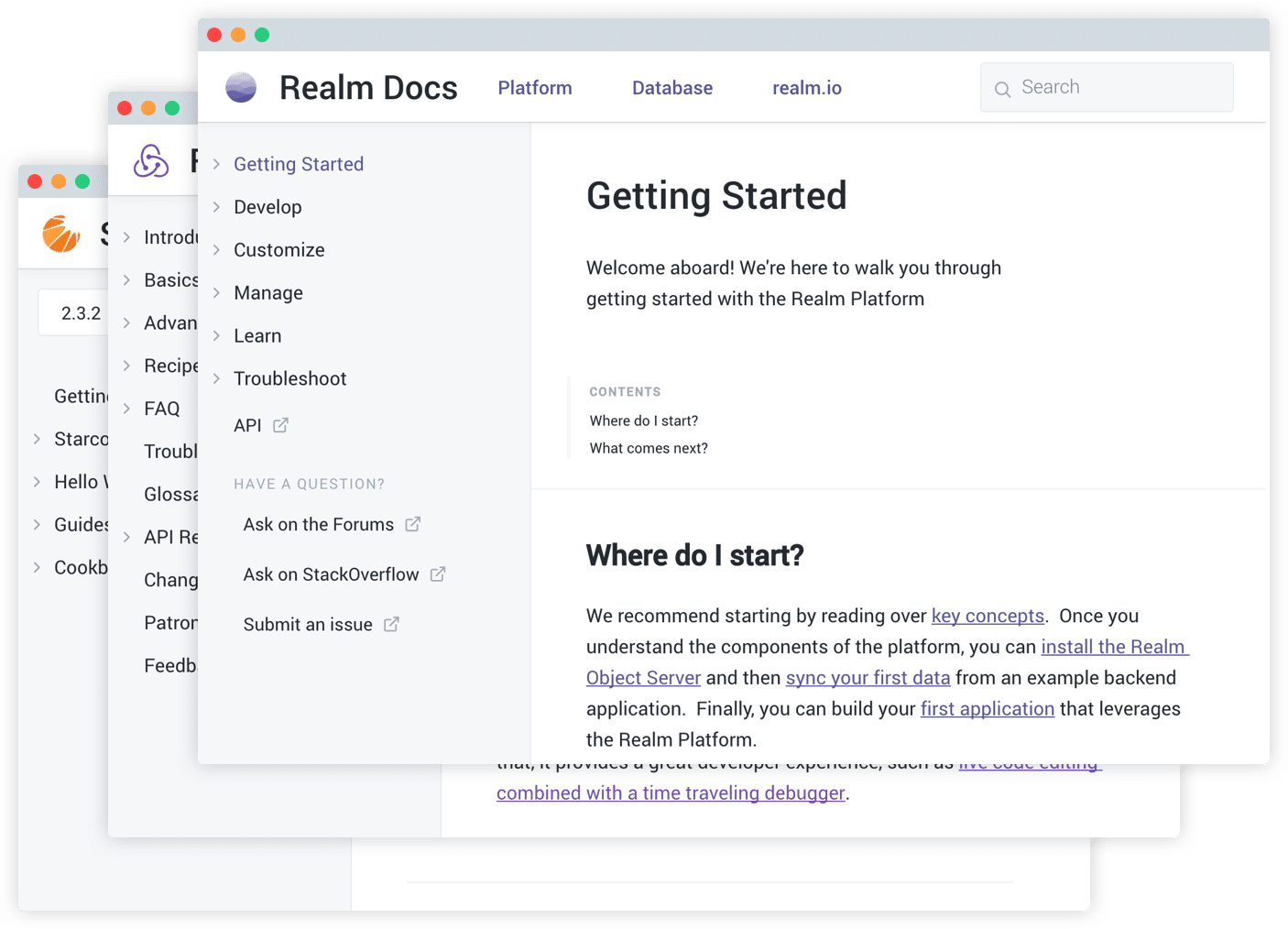Expand the FAQ chevron in middle window
1288x929 pixels.
click(x=127, y=409)
